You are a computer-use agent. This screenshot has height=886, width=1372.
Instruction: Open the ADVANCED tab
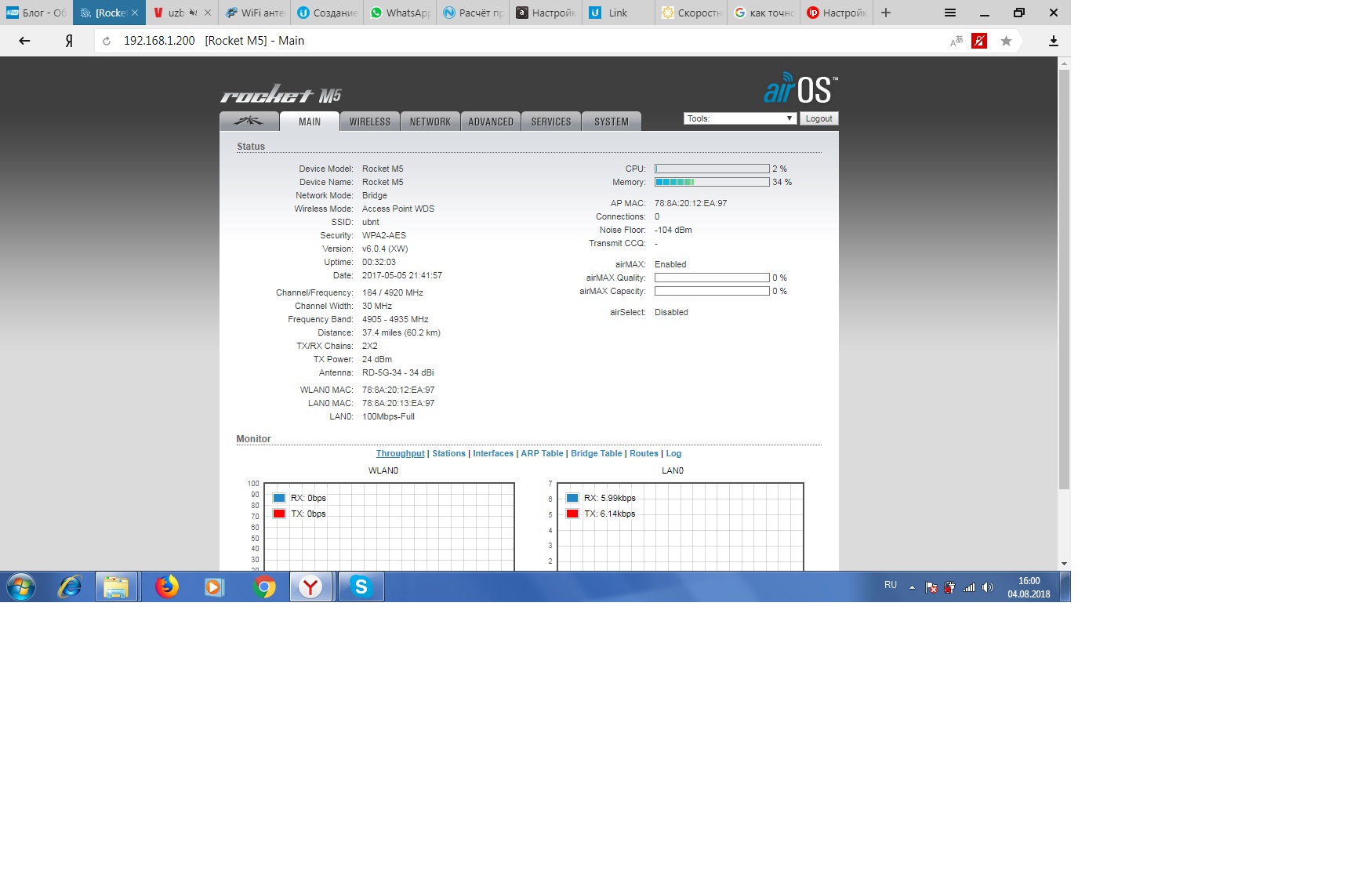pyautogui.click(x=491, y=122)
